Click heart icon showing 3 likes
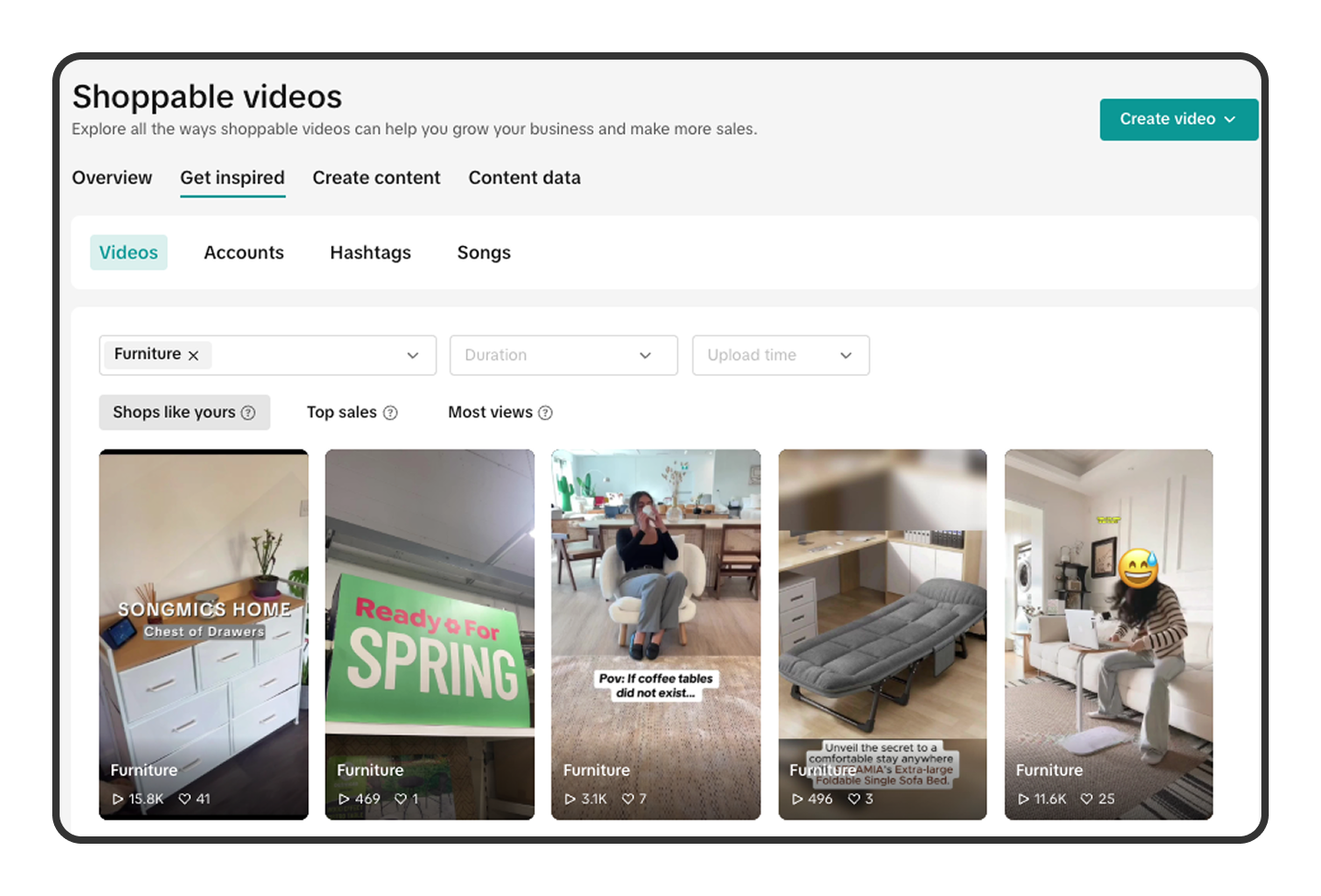 click(x=854, y=800)
